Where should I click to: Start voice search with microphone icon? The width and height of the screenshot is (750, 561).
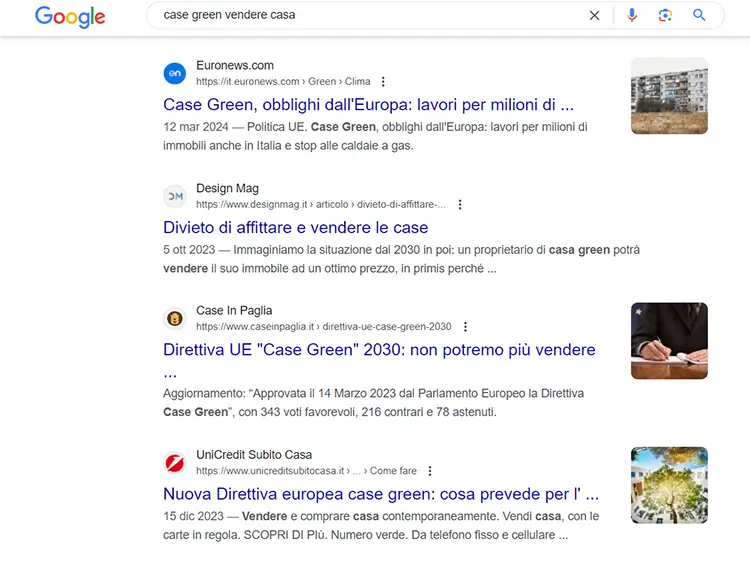(x=632, y=15)
